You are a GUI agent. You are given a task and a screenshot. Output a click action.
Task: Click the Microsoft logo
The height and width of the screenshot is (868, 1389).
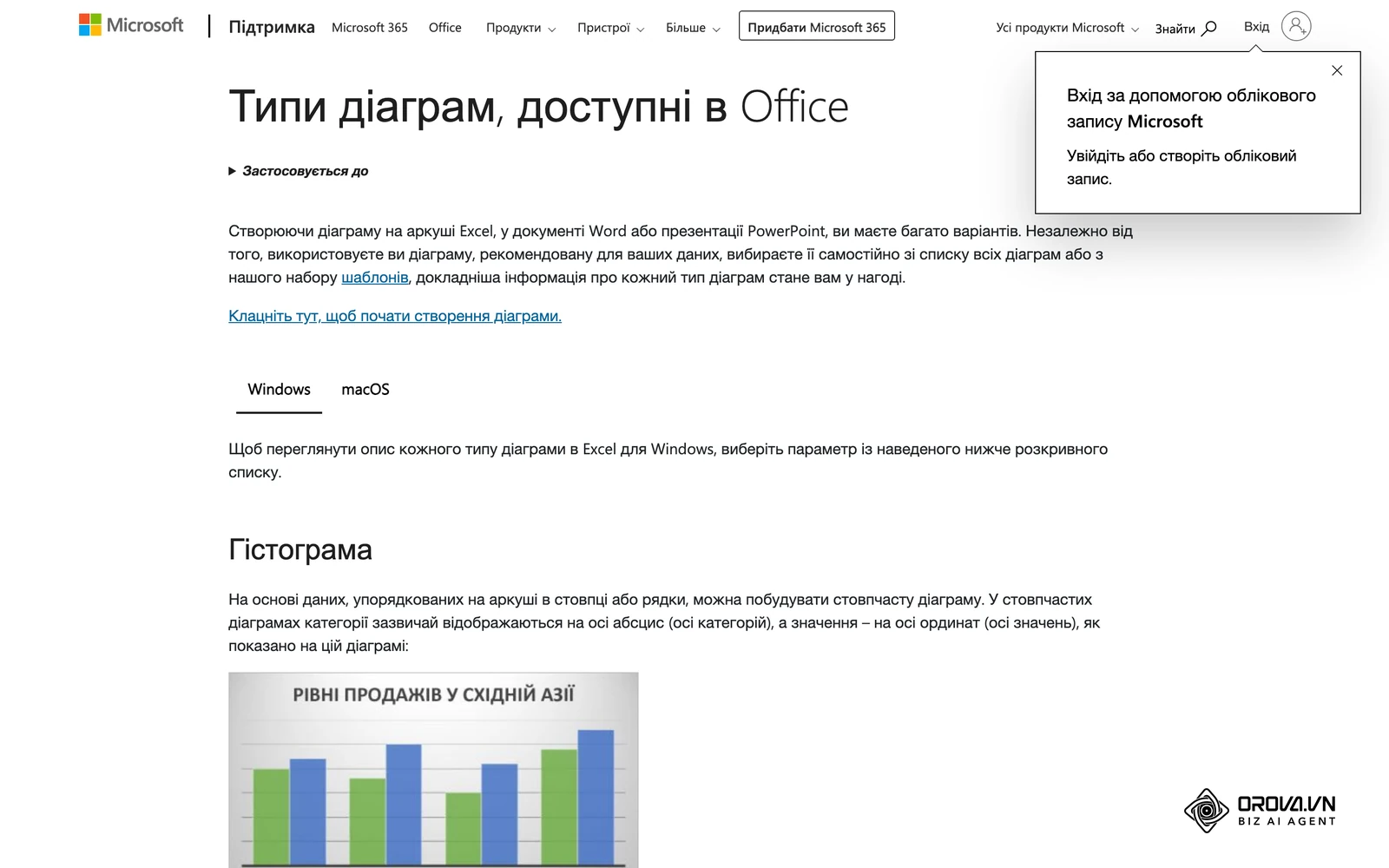click(131, 25)
